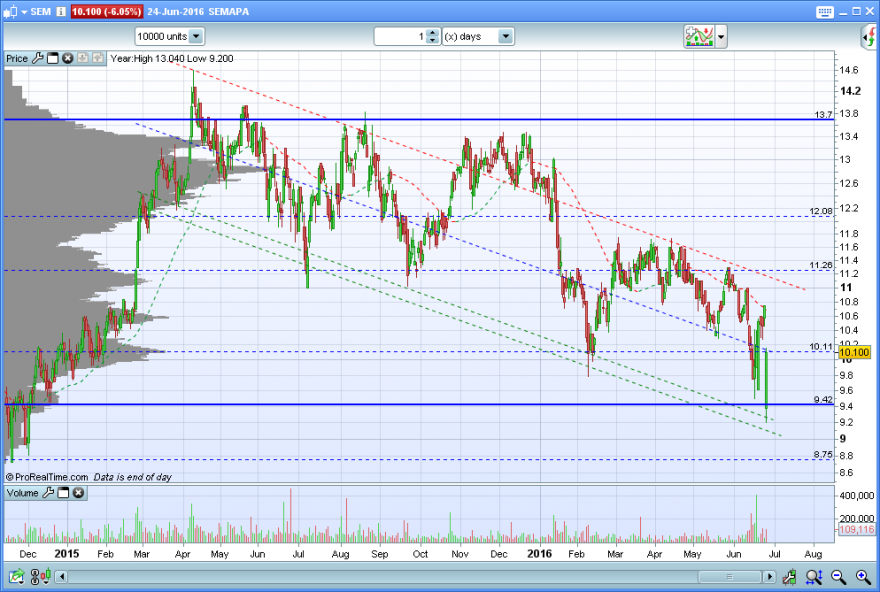
Task: Open Volume panel wrench settings
Action: click(x=48, y=493)
